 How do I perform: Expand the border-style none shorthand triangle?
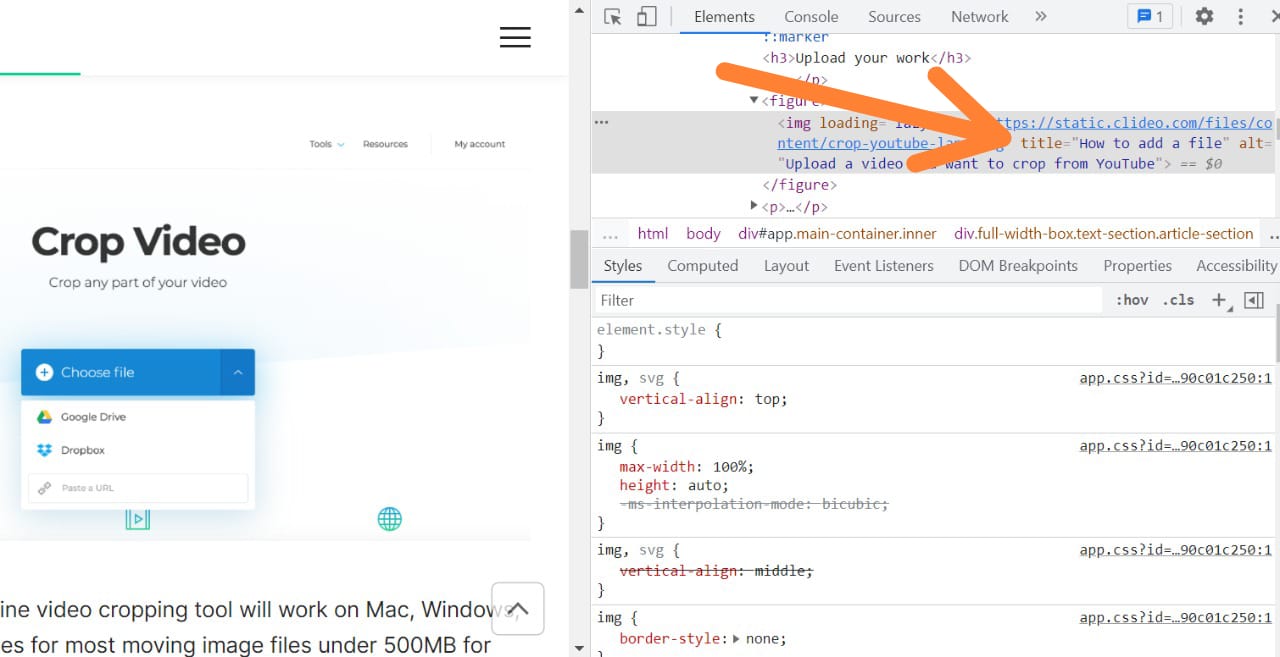coord(736,638)
